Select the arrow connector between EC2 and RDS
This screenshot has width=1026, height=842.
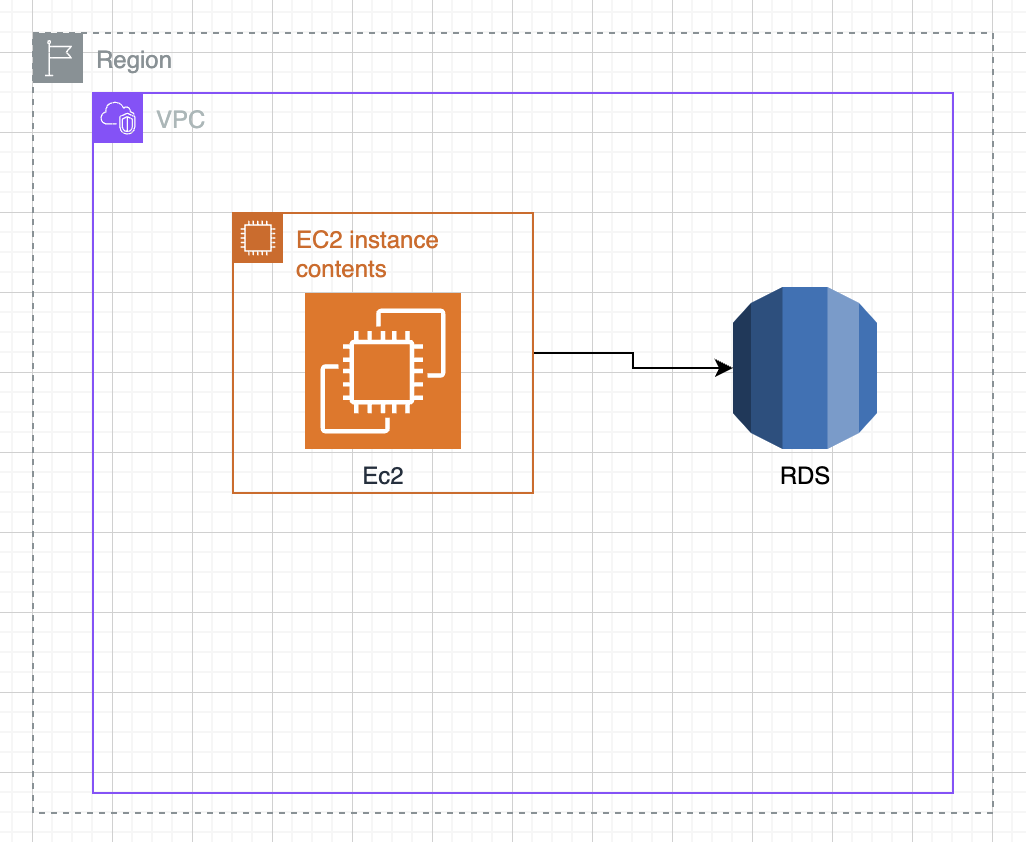tap(633, 360)
